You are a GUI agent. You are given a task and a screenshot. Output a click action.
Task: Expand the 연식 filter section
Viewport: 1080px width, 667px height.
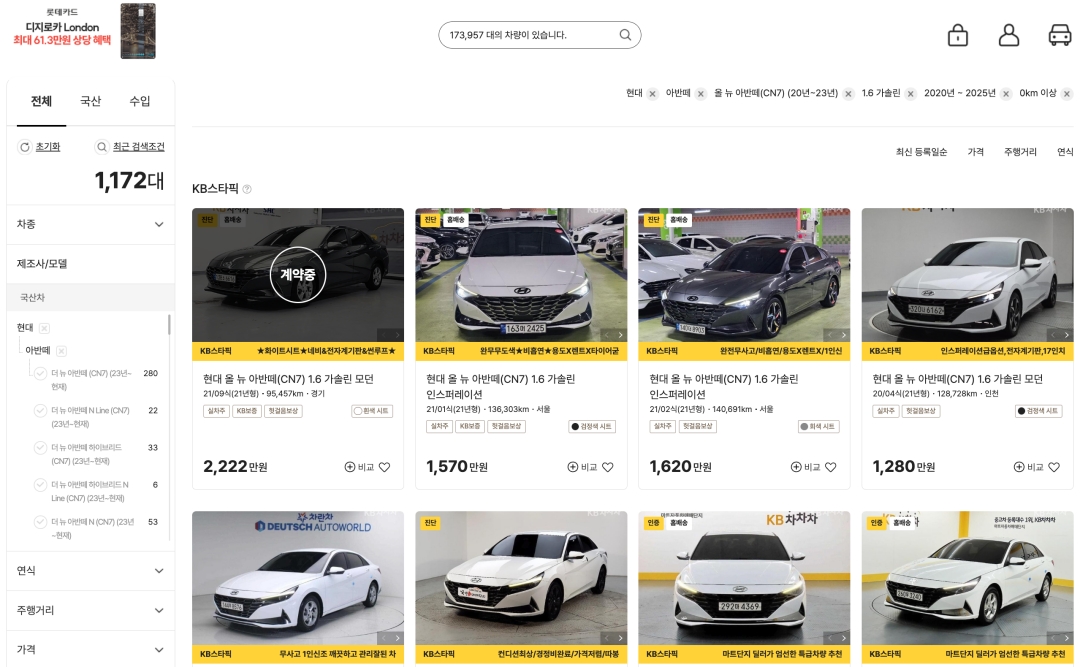click(x=90, y=571)
